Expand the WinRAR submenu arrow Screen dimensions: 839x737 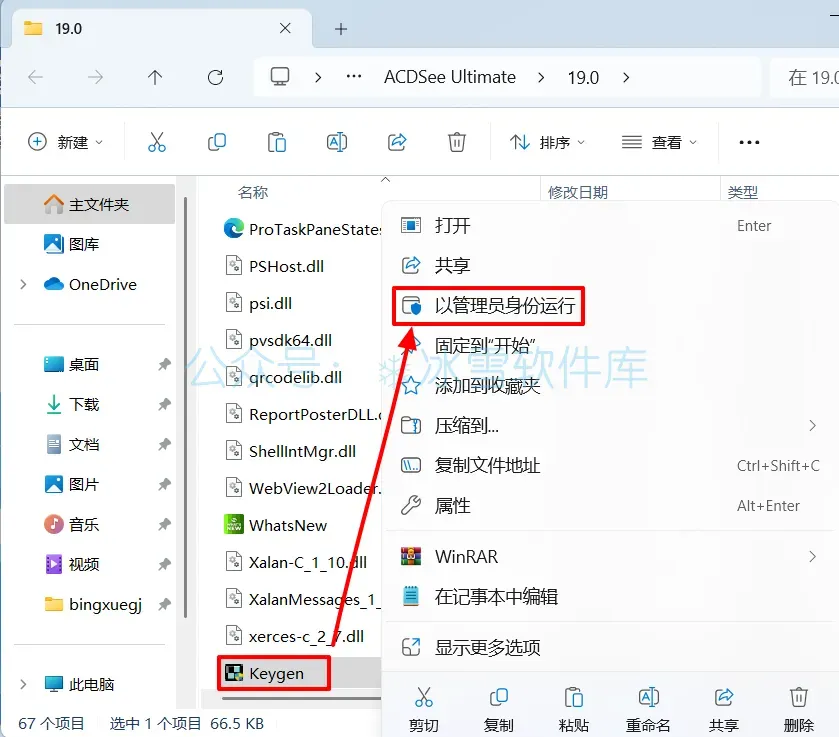tap(812, 557)
